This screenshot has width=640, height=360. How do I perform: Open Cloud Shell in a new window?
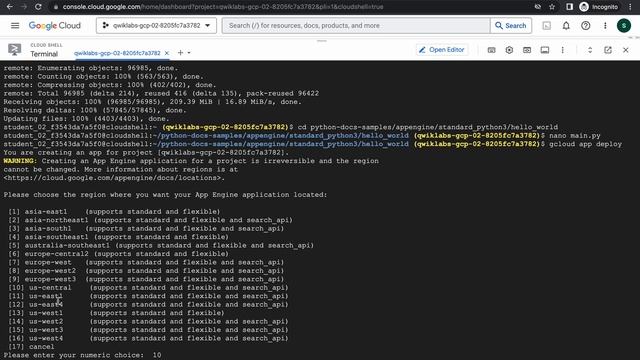point(608,50)
